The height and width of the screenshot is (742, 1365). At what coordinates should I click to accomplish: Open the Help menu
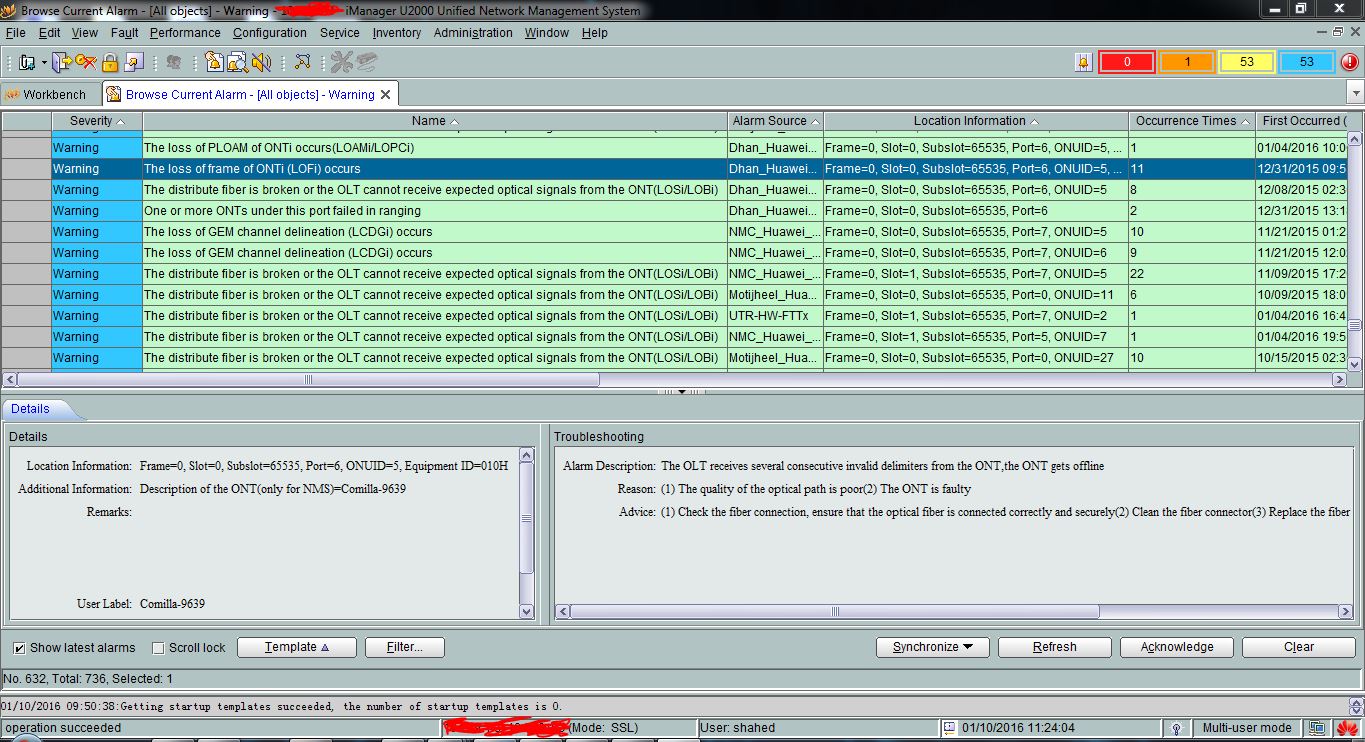[594, 33]
